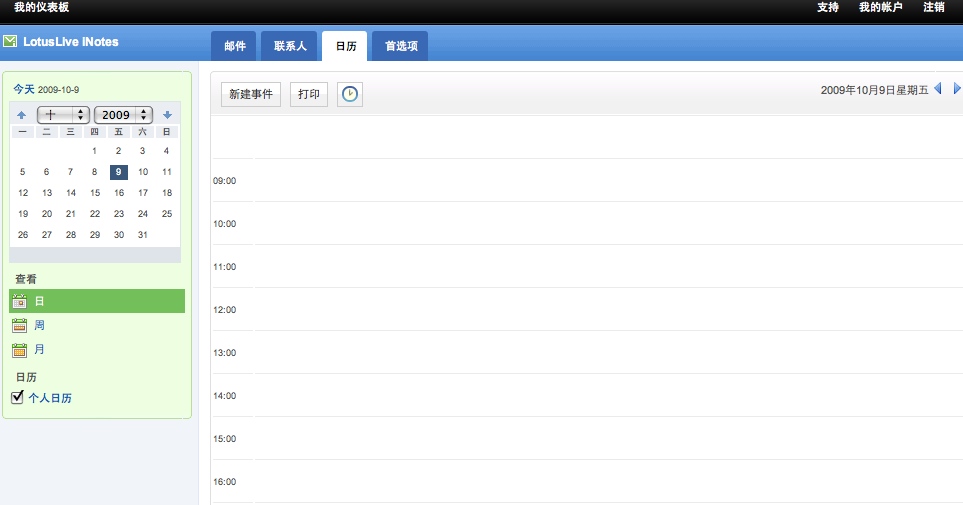This screenshot has height=505, width=963.
Task: Uncheck the 个人日历 checkbox
Action: [x=17, y=398]
